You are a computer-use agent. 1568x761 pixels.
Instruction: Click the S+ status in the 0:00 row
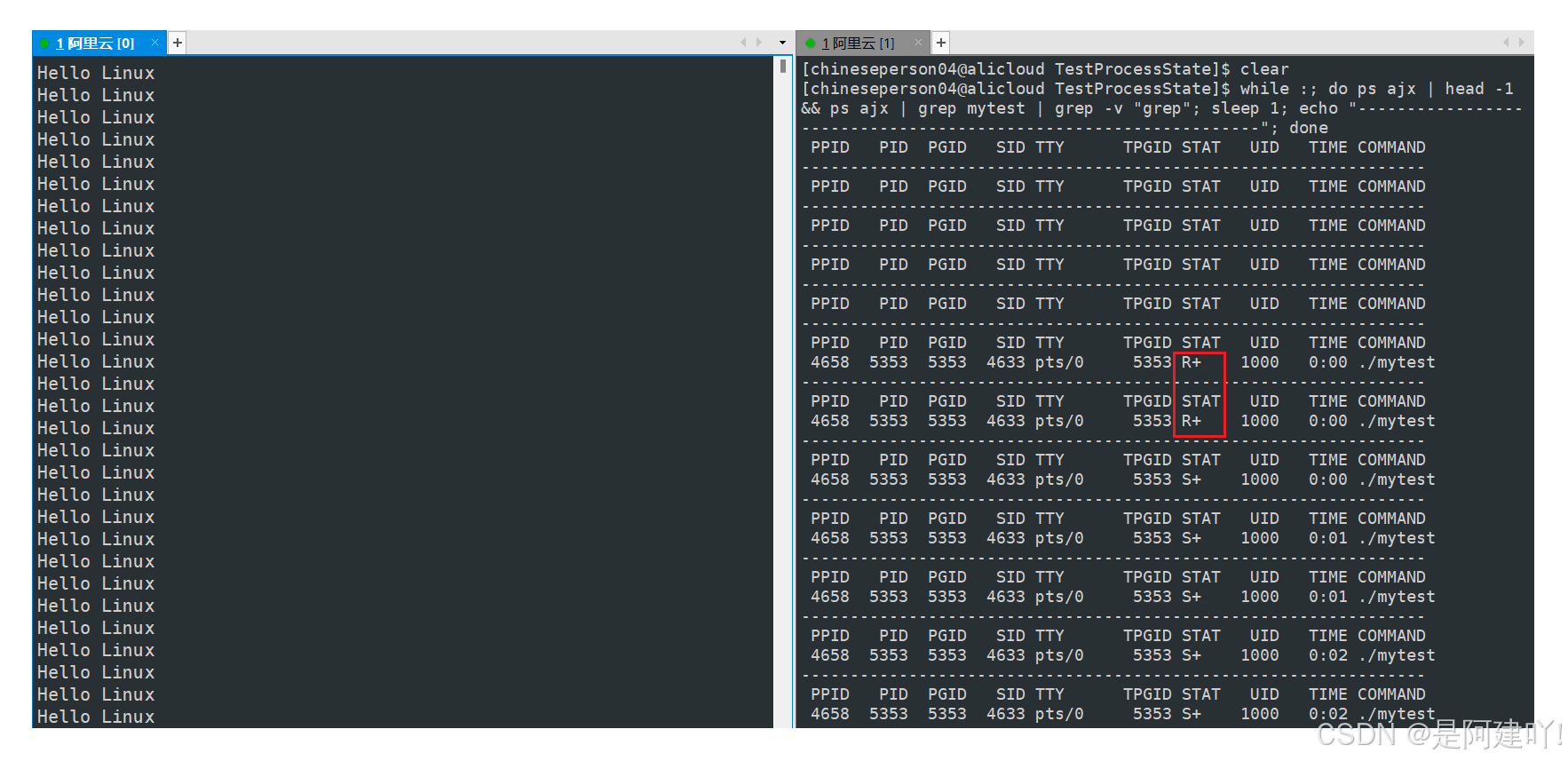(1192, 480)
